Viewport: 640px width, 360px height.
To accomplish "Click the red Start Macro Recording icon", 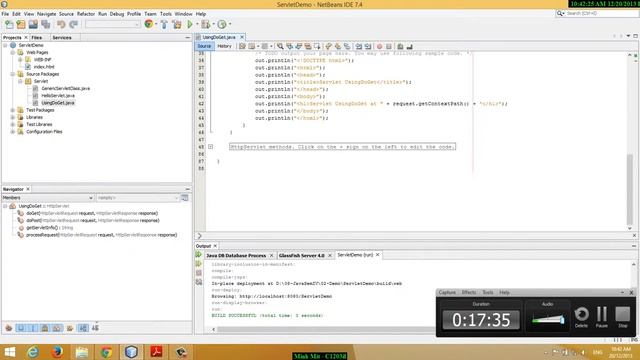I will [379, 47].
